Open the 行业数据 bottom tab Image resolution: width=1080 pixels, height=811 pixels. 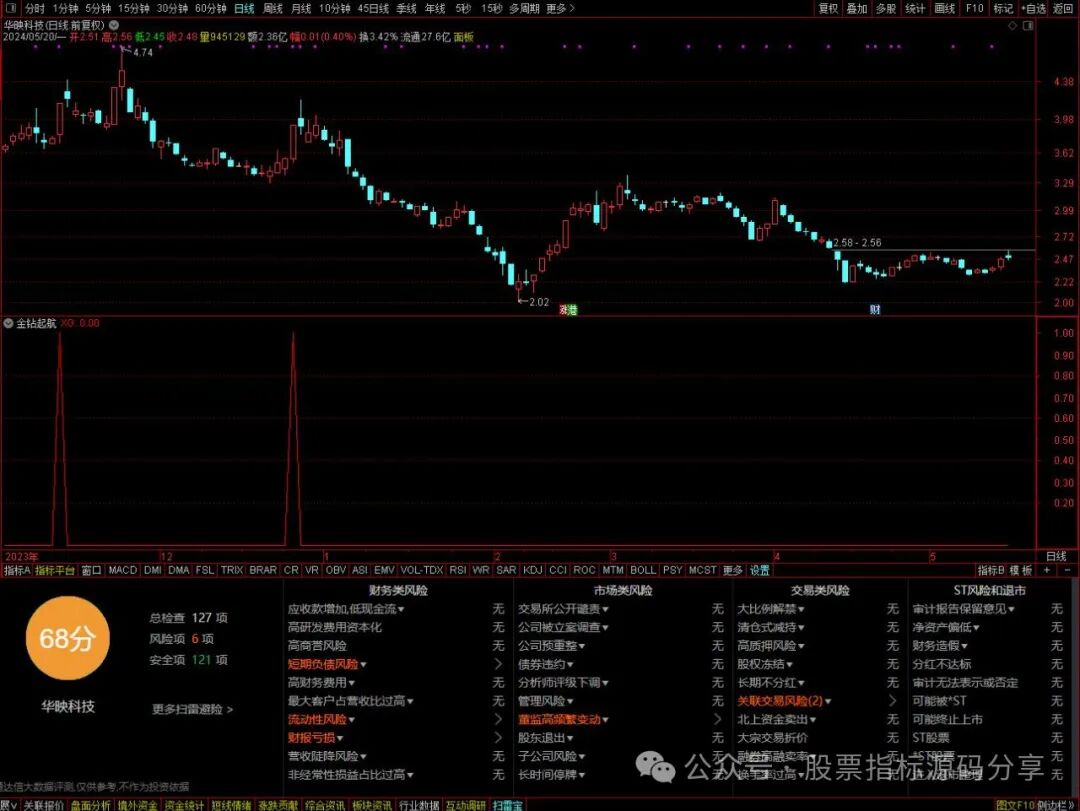point(419,805)
